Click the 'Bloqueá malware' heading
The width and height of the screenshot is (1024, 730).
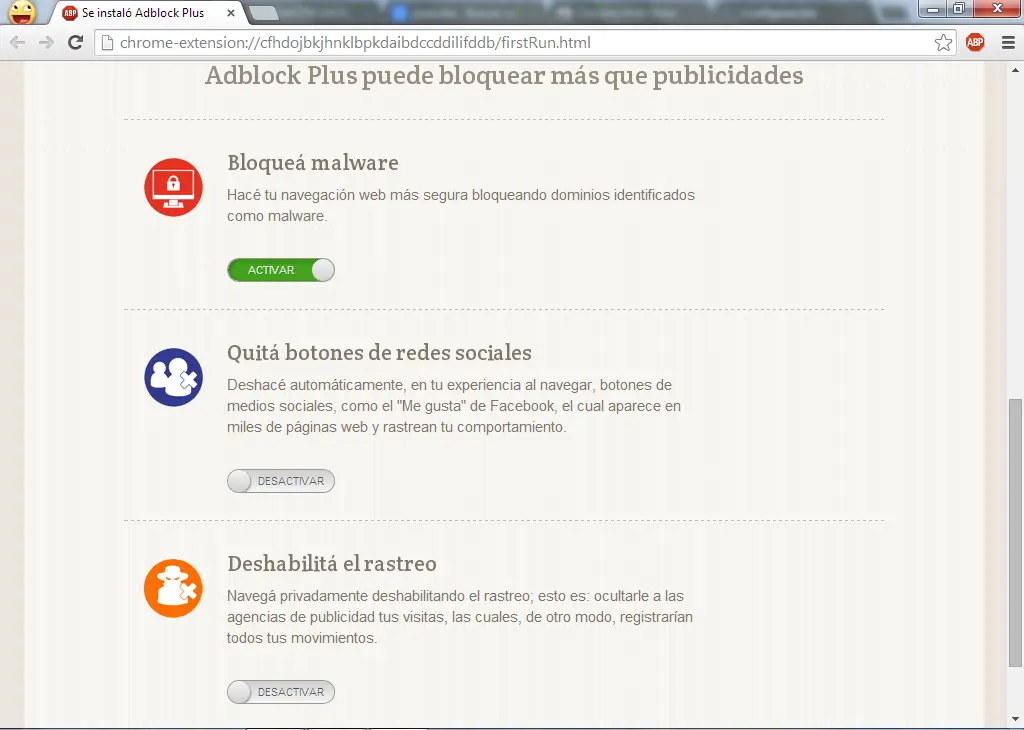[x=313, y=163]
